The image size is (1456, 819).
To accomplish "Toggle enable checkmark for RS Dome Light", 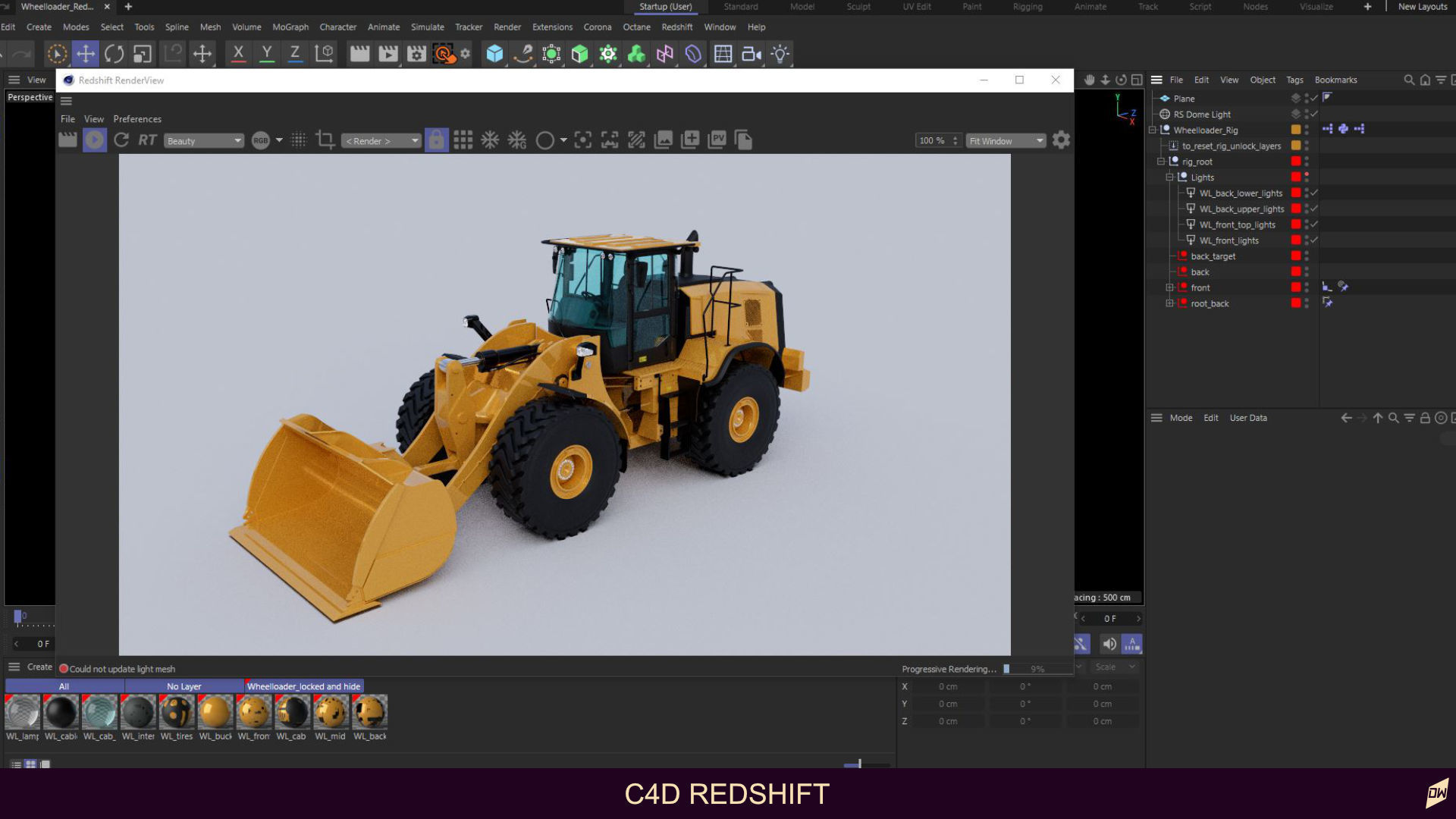I will pos(1314,115).
